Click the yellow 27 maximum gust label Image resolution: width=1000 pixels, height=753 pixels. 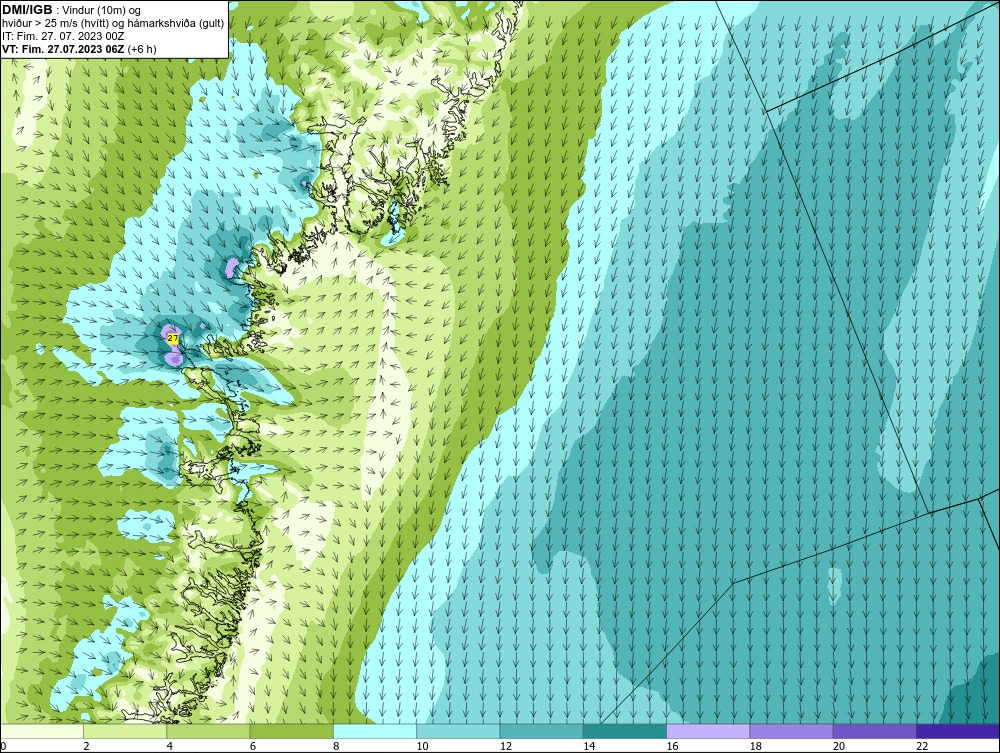tap(173, 339)
